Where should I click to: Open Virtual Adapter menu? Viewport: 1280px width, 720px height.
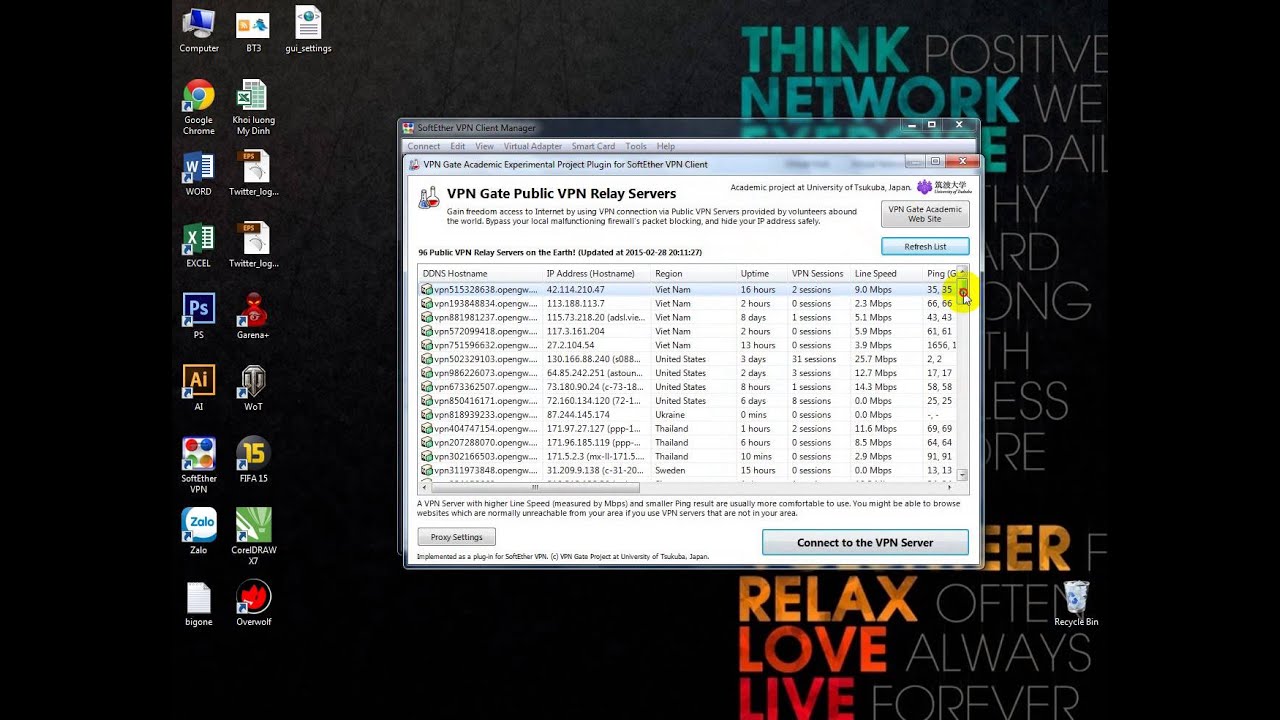pos(533,146)
